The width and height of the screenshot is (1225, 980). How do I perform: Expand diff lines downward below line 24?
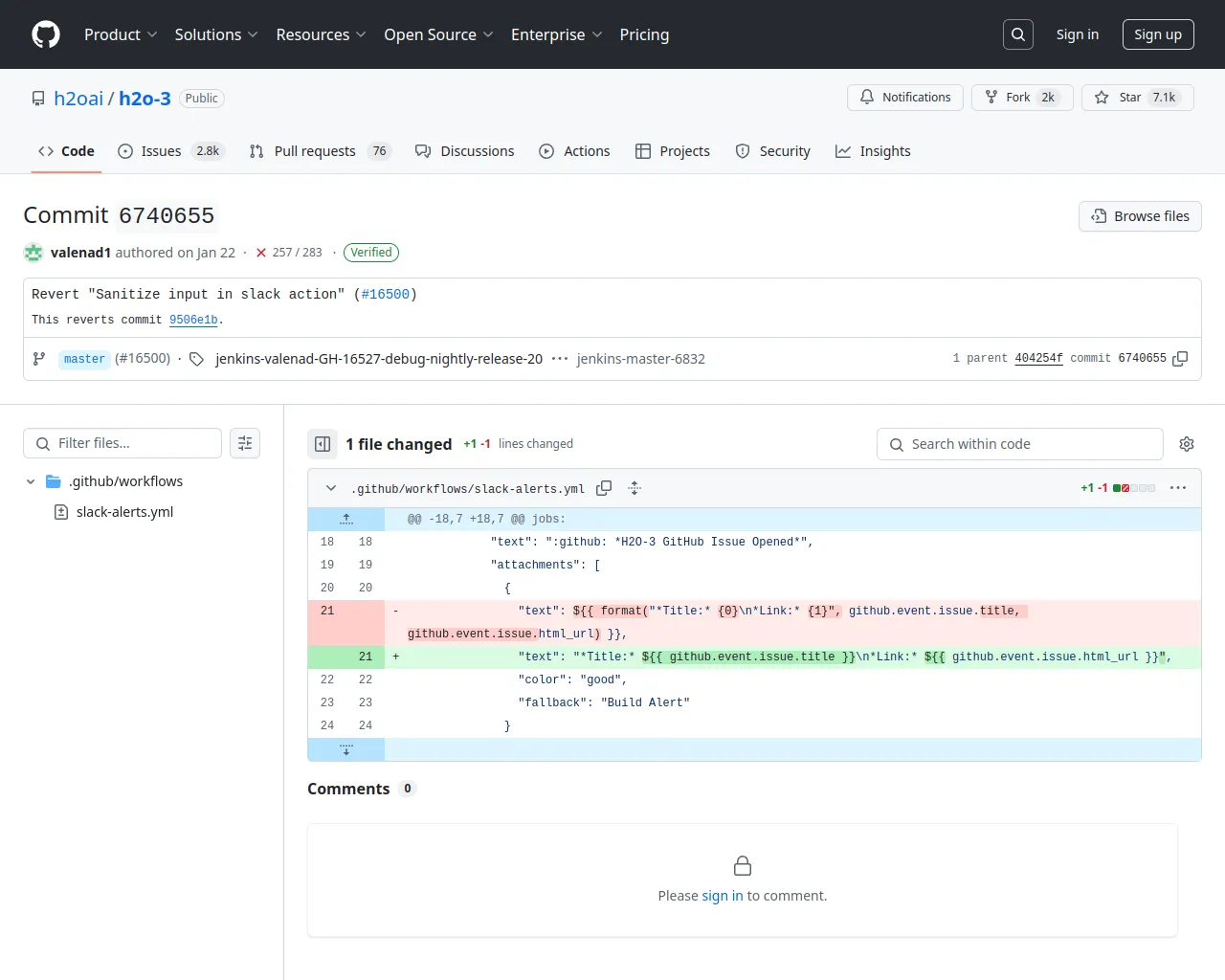(x=346, y=749)
